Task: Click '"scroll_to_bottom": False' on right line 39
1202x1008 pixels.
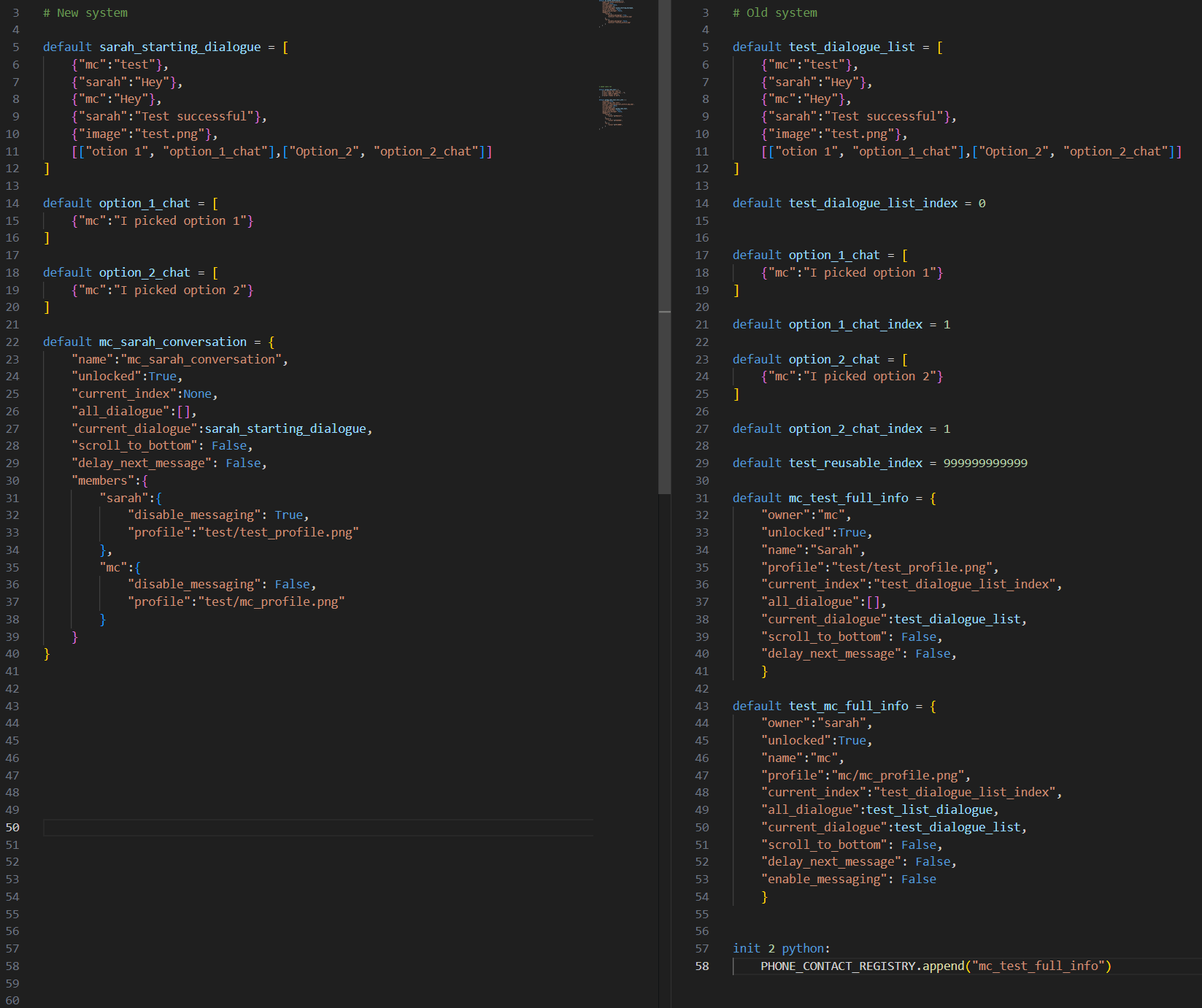Action: [849, 636]
